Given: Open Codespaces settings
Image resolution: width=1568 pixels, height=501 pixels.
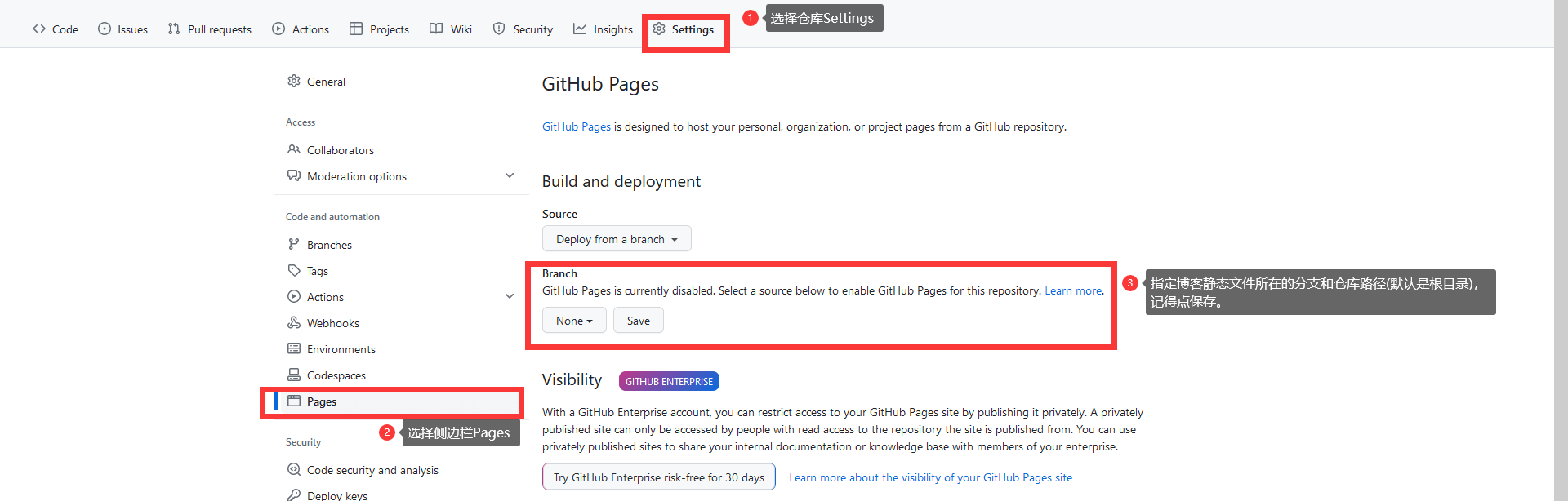Looking at the screenshot, I should pyautogui.click(x=402, y=375).
